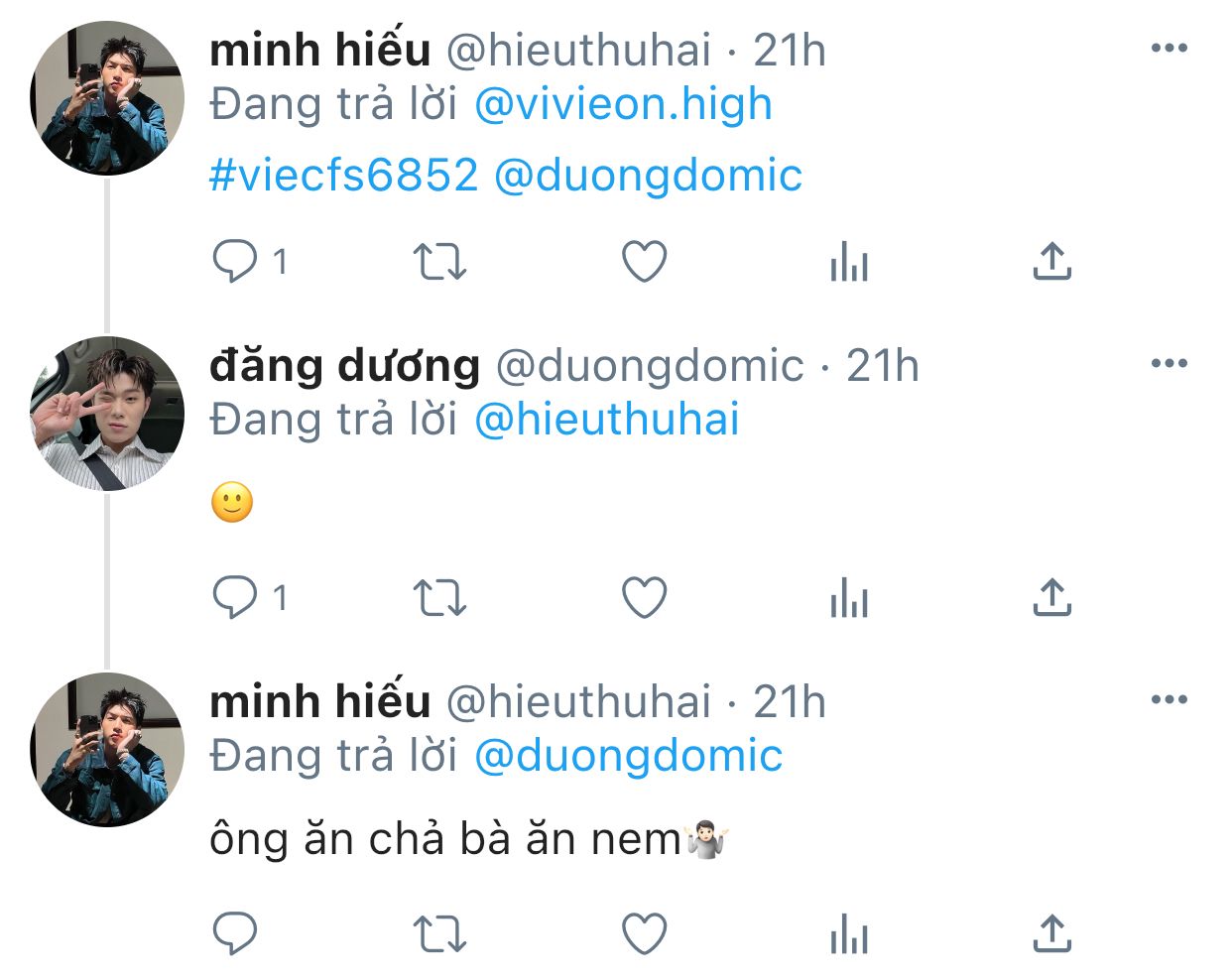Like the "ông ăn chả bà ăn nem" tweet
Viewport: 1232px width, 980px height.
click(644, 934)
